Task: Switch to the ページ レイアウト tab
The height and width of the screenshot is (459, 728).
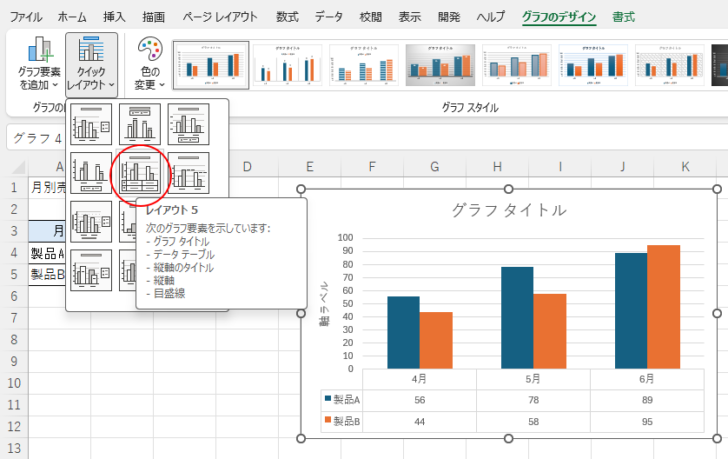Action: coord(220,17)
